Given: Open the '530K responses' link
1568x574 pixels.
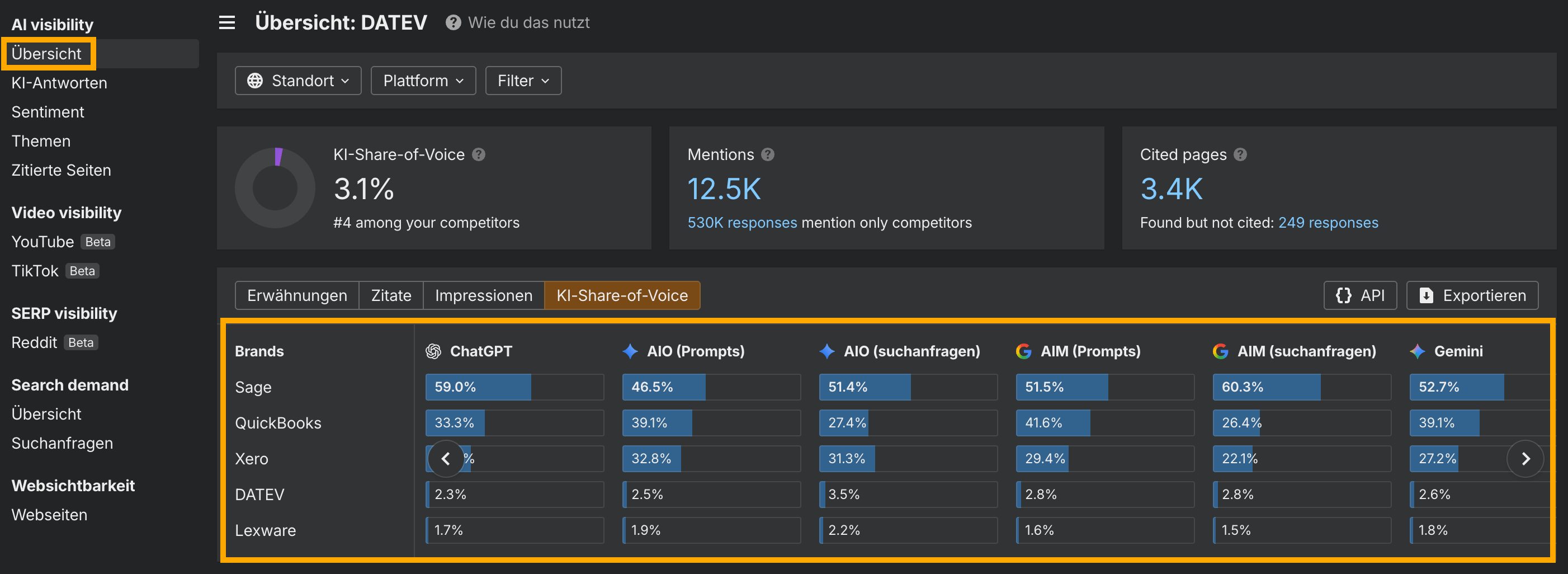Looking at the screenshot, I should click(742, 223).
